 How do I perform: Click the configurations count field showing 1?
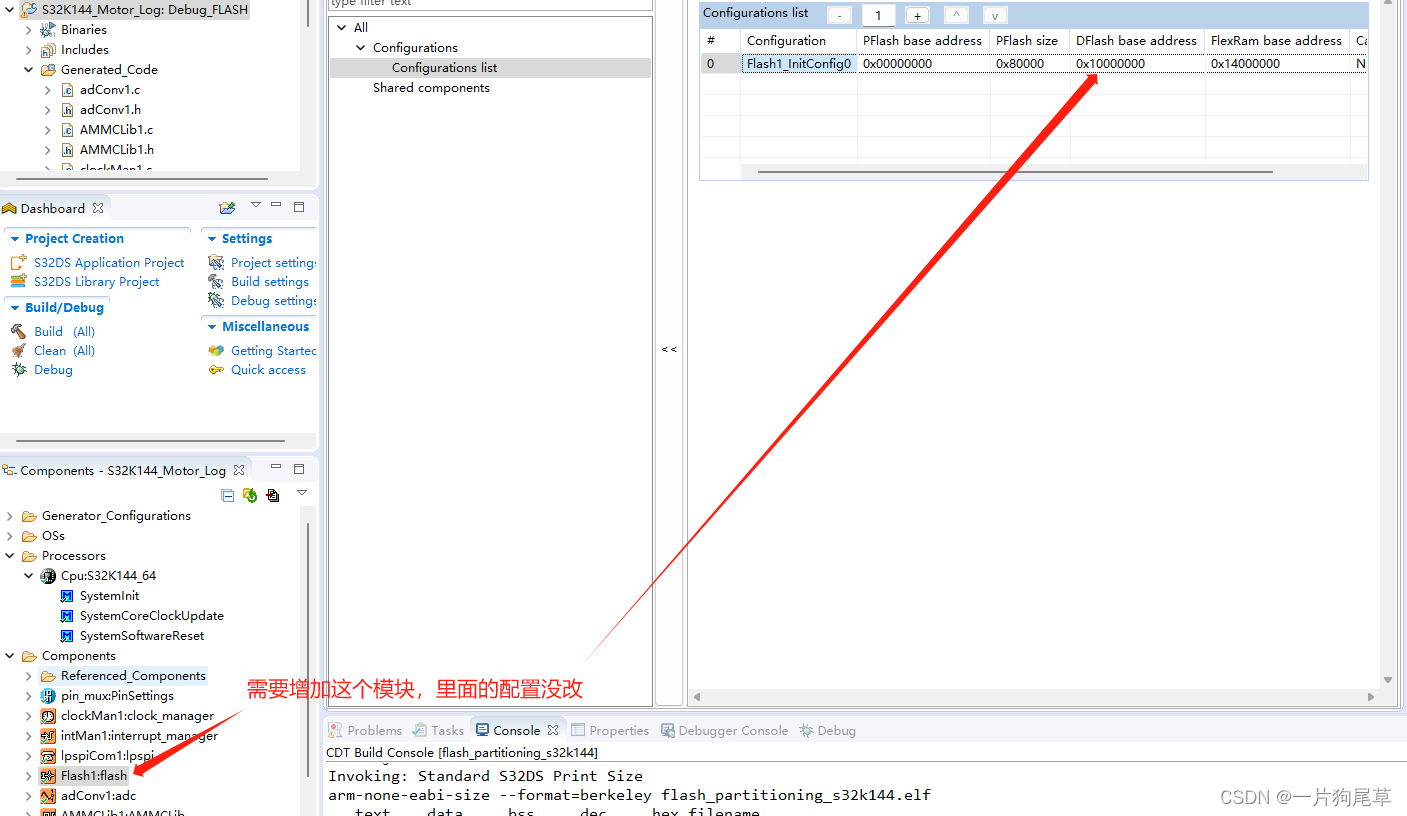pyautogui.click(x=878, y=15)
